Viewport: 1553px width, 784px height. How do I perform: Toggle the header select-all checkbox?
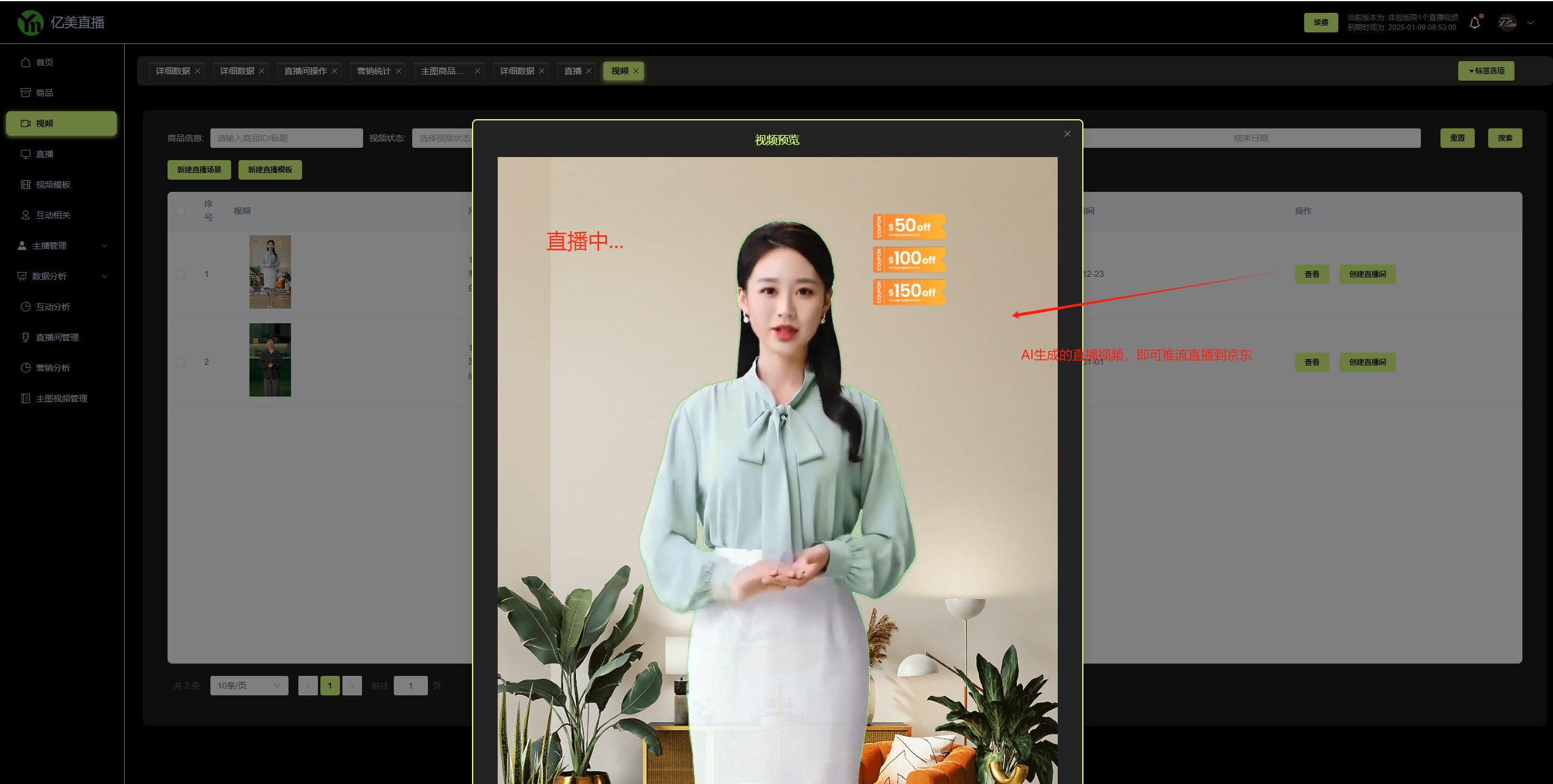pyautogui.click(x=180, y=211)
